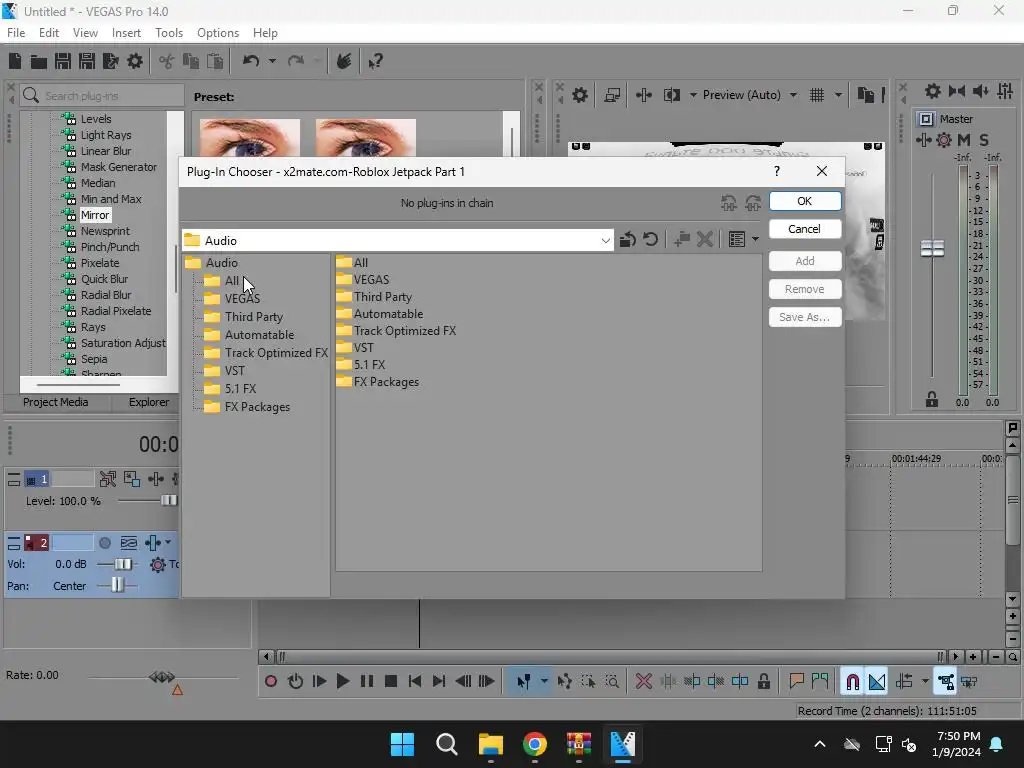The width and height of the screenshot is (1024, 768).
Task: Toggle the preview overlays grid icon
Action: click(816, 95)
